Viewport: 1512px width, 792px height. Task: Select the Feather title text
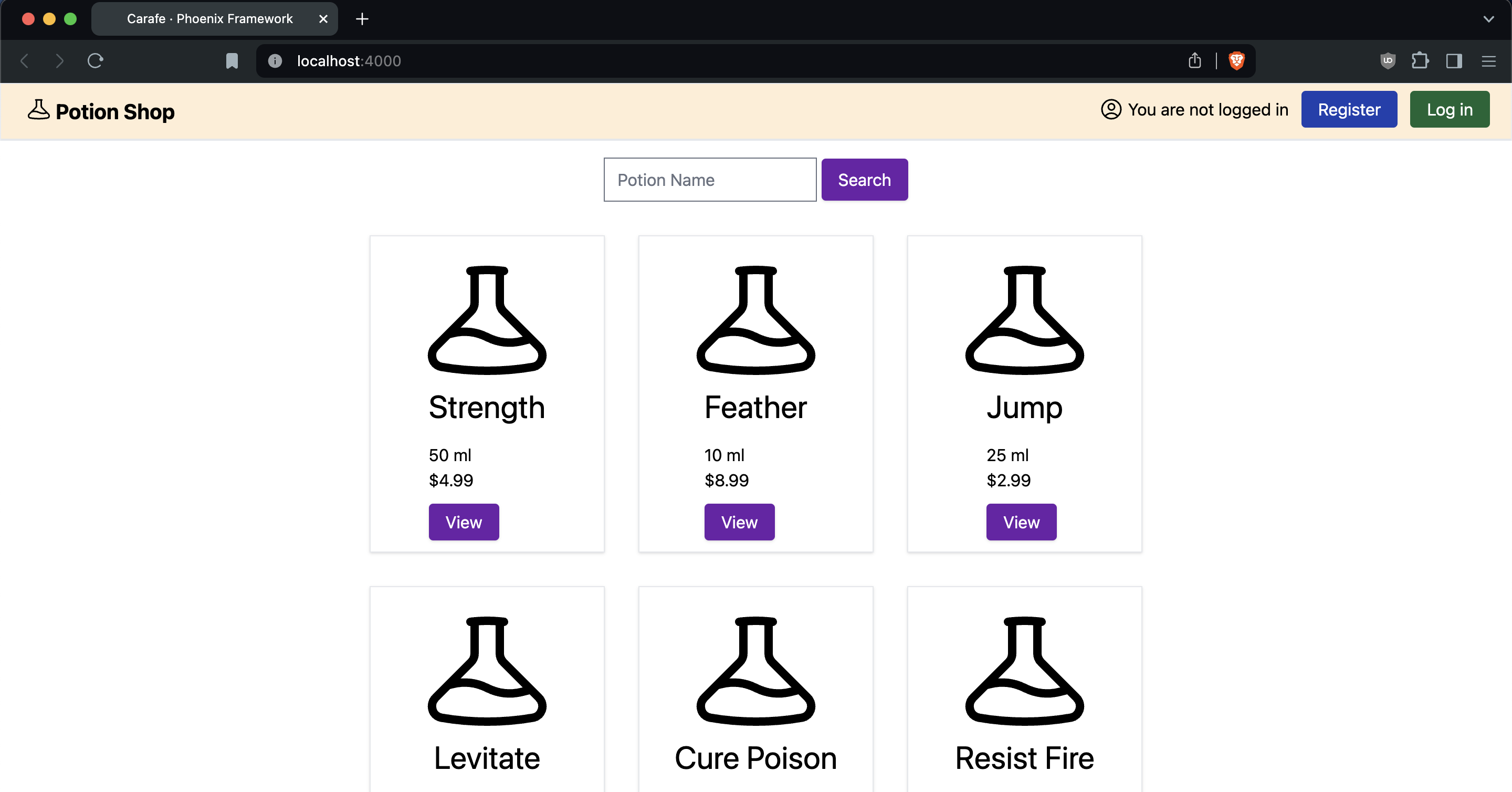(755, 408)
